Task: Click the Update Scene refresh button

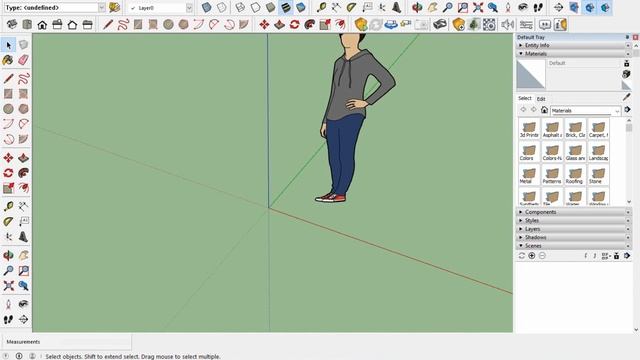Action: 522,256
